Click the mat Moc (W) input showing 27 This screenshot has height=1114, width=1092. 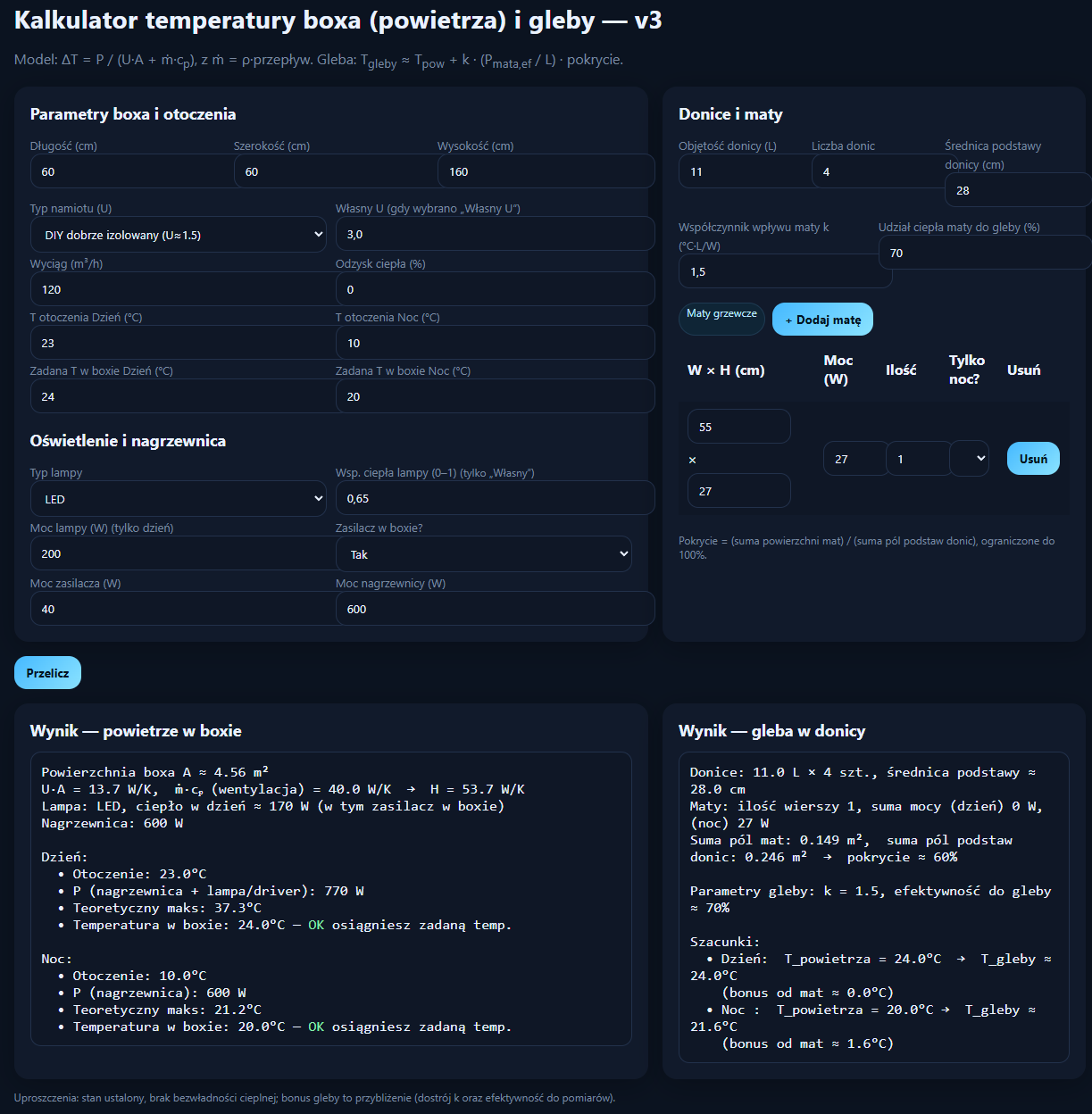[x=855, y=459]
